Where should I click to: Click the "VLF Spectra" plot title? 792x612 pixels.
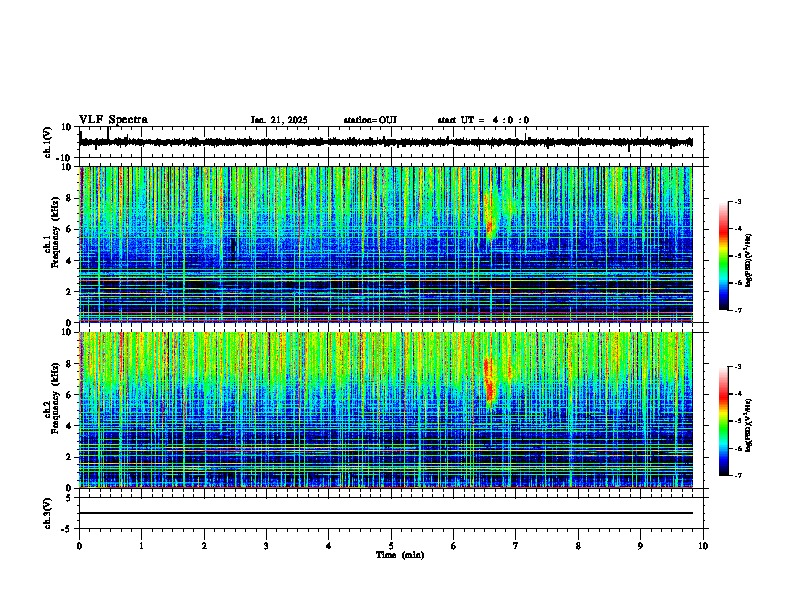113,119
